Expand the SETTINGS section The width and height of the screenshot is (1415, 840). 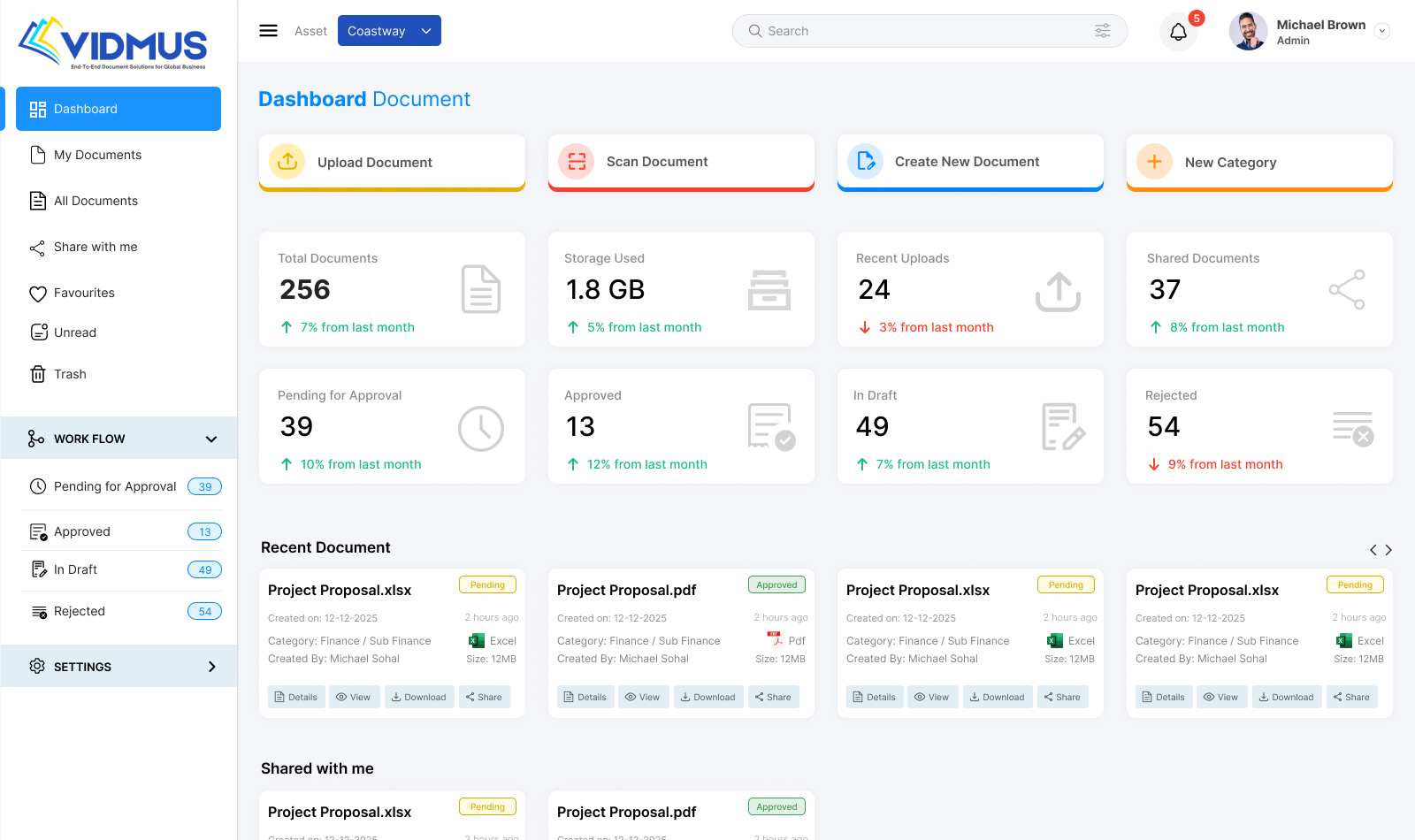[211, 667]
